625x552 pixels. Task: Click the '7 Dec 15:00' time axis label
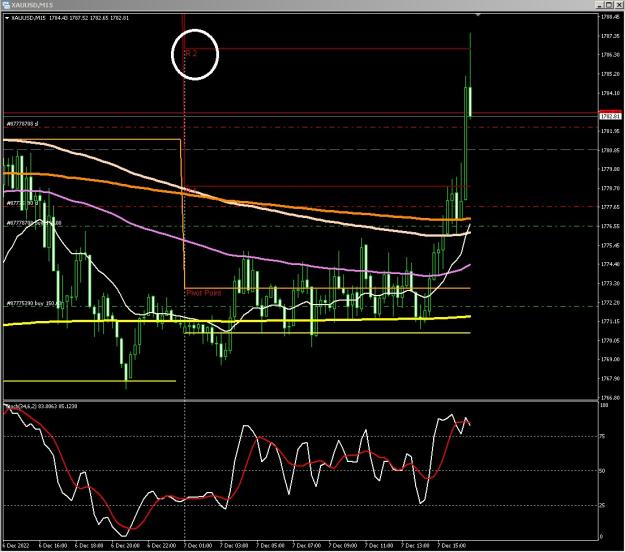(x=452, y=545)
